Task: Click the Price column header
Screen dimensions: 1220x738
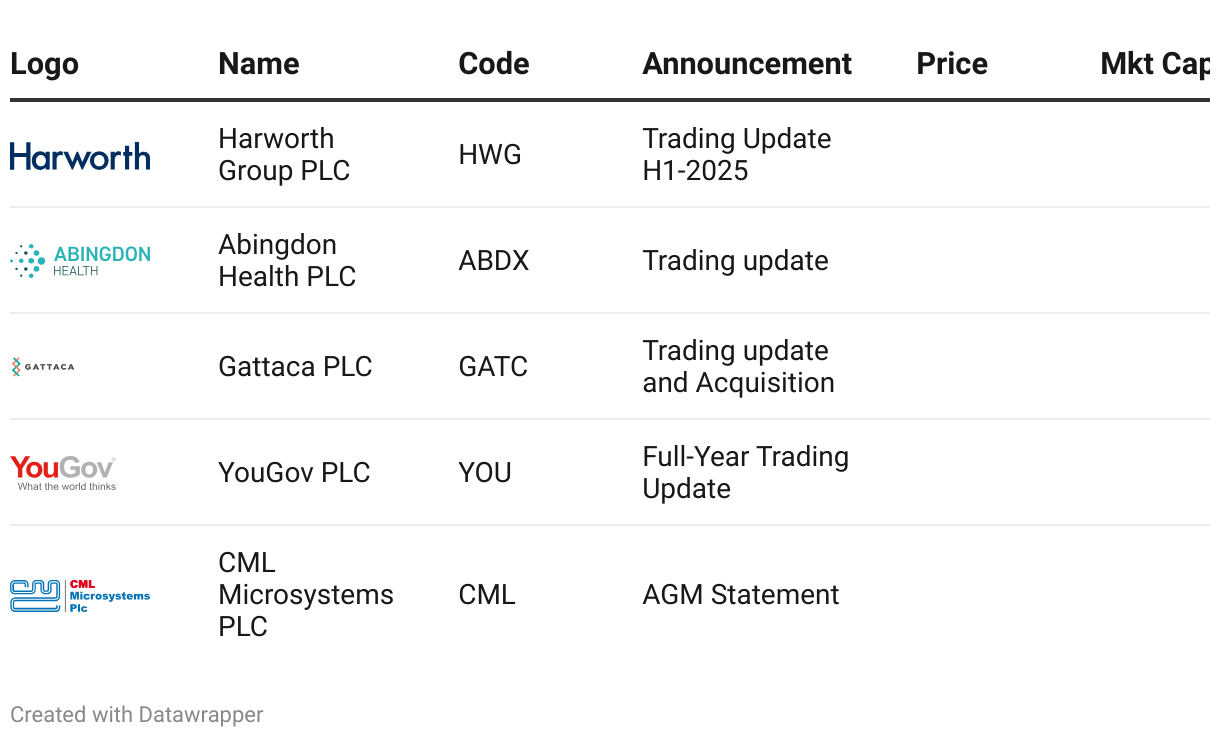Action: click(952, 64)
